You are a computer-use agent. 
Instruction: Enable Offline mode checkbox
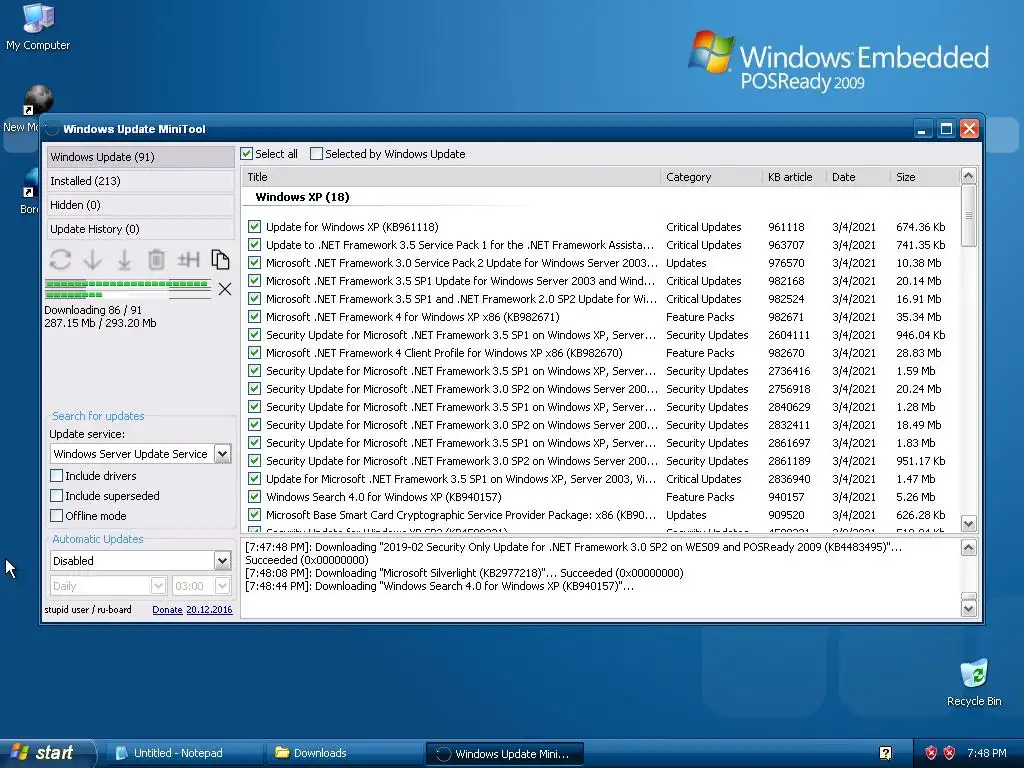[x=57, y=516]
